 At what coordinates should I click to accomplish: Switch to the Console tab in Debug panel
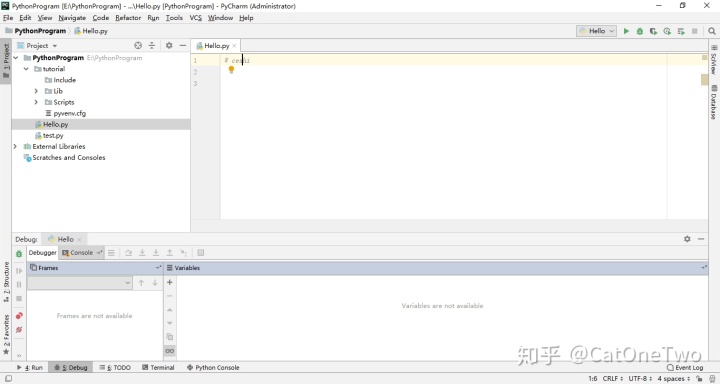(x=82, y=253)
